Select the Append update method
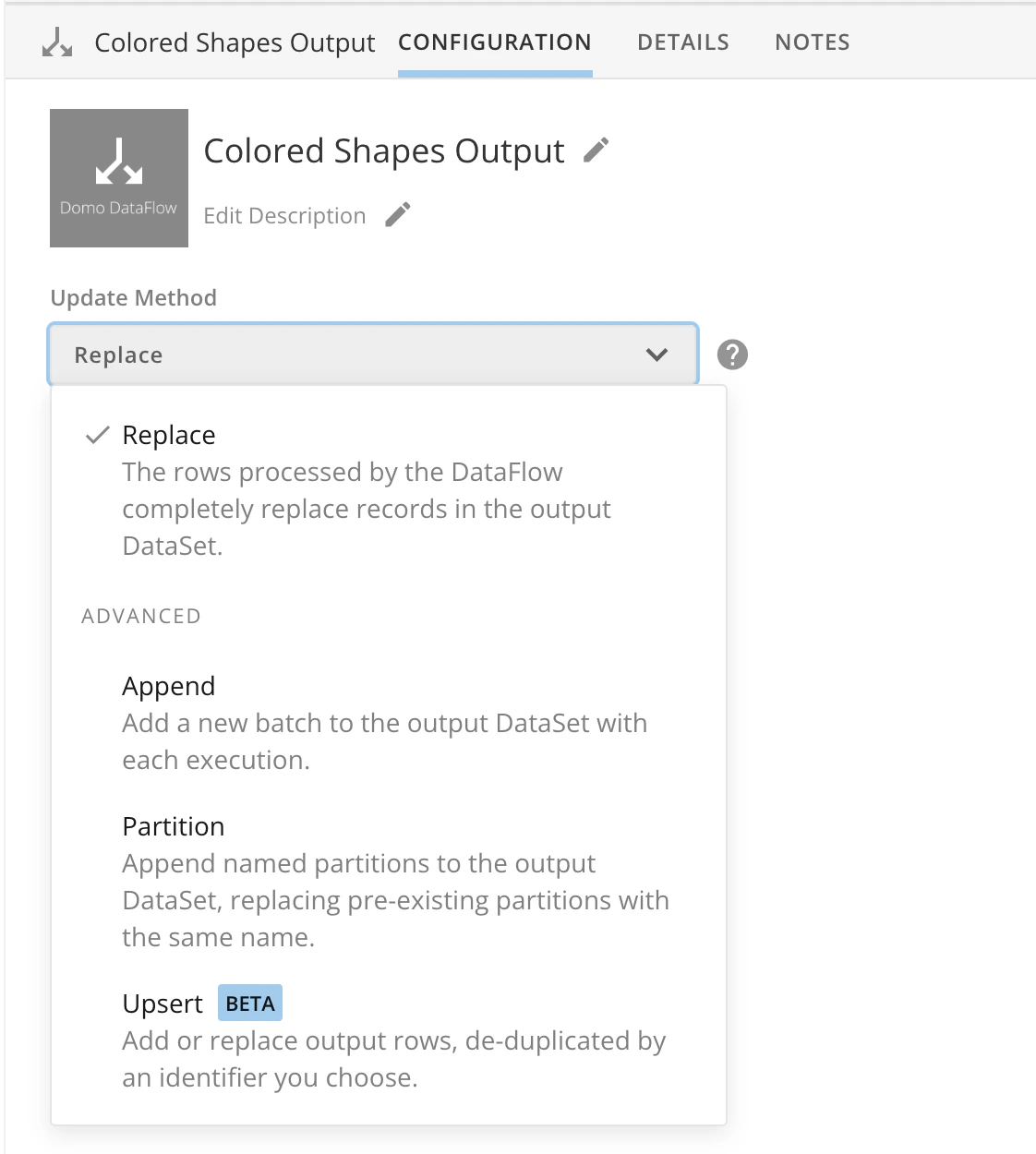 (389, 722)
